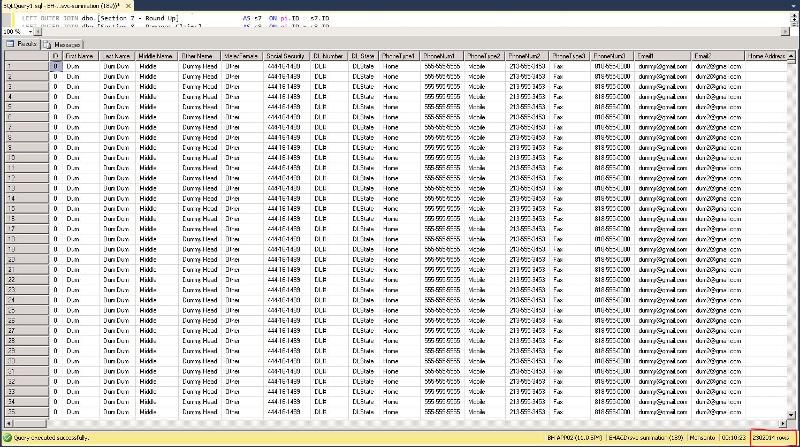Image resolution: width=800 pixels, height=447 pixels.
Task: Click the LEFT OUTER JOIN Section 7 query line
Action: click(x=176, y=18)
